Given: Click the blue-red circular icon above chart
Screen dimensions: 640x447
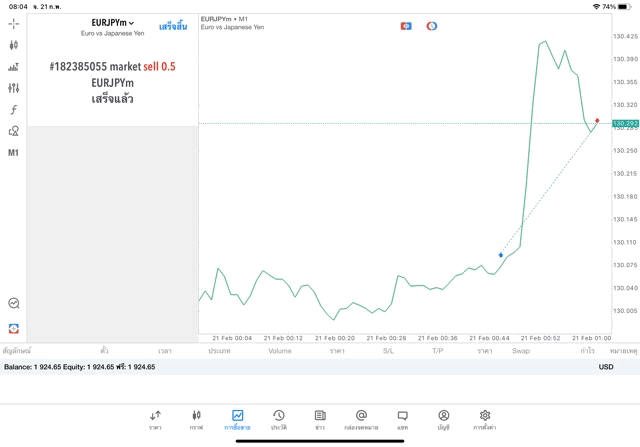Looking at the screenshot, I should (432, 26).
